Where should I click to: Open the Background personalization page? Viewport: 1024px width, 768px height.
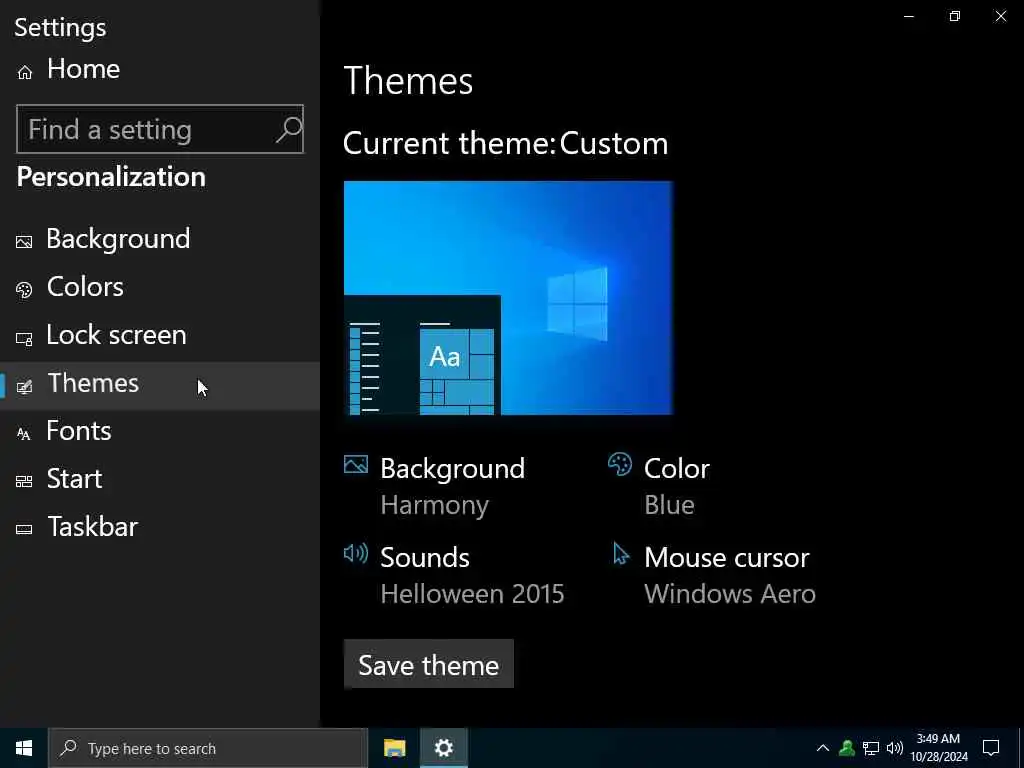160,239
